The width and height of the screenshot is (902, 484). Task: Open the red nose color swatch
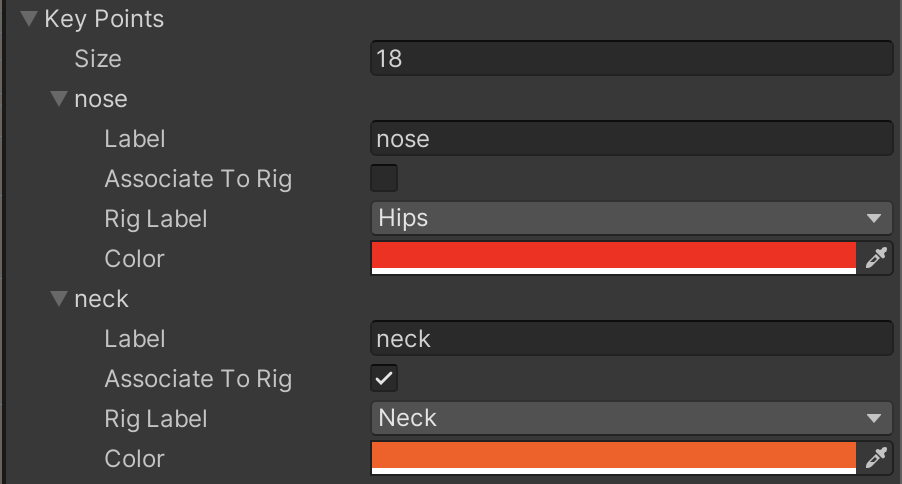click(x=613, y=257)
